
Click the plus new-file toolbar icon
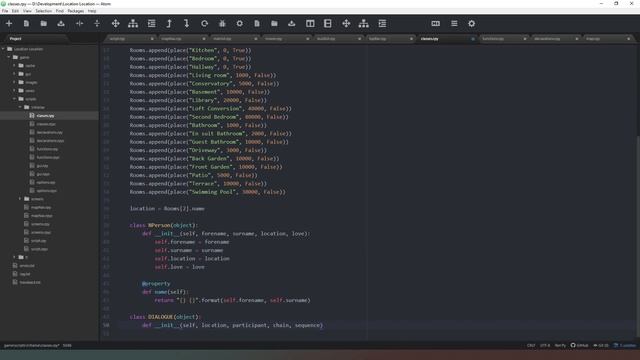coord(9,24)
